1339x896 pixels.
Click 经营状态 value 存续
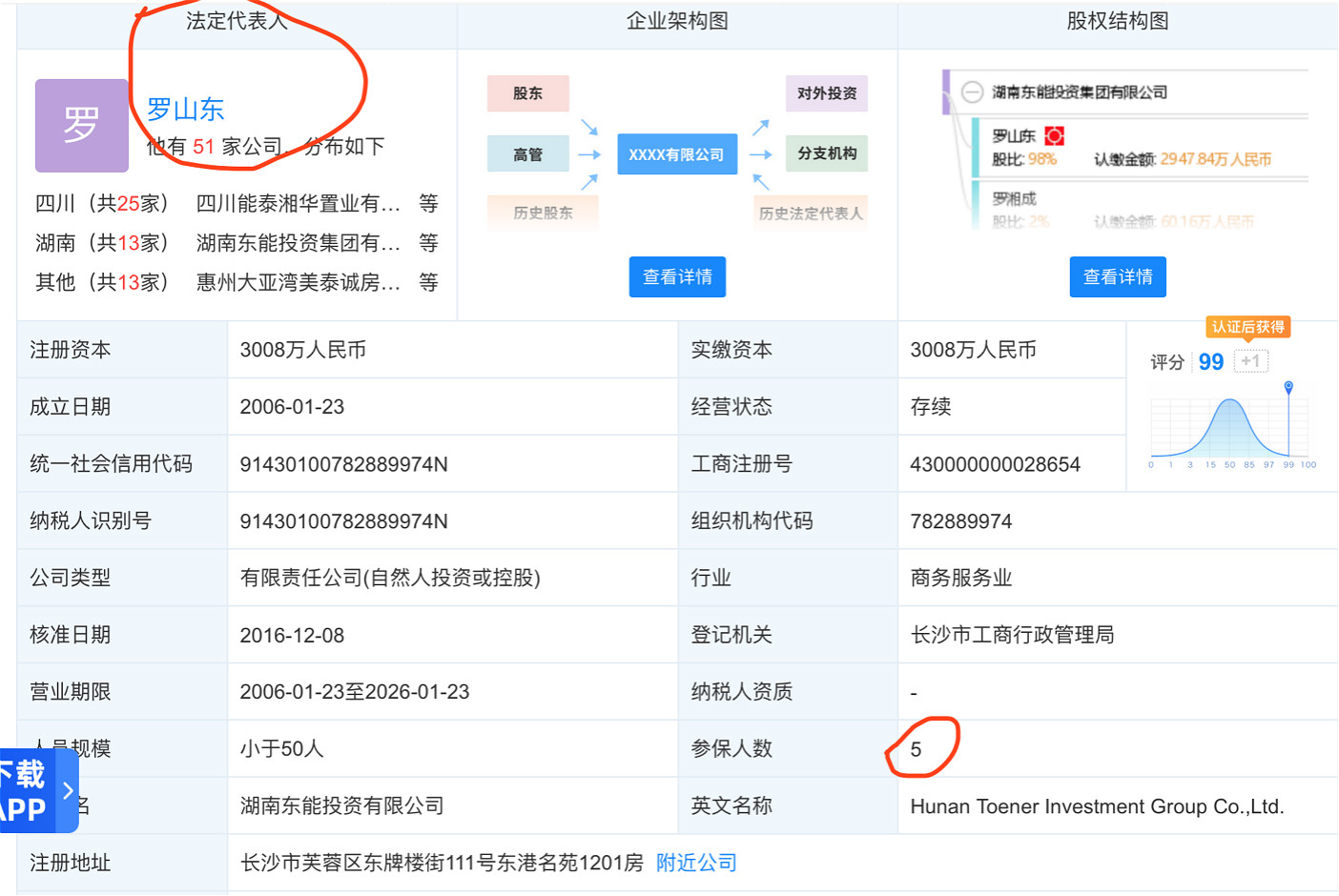pyautogui.click(x=931, y=407)
